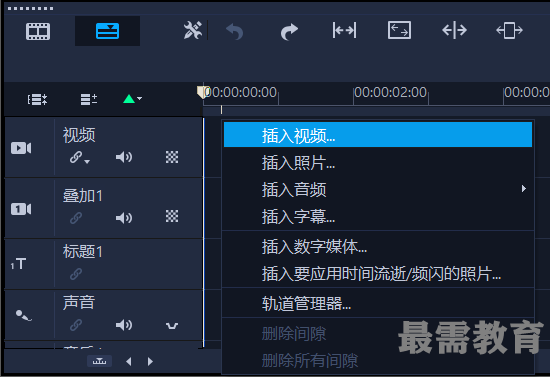Switch to storyboard view
This screenshot has width=550, height=377.
coord(38,31)
